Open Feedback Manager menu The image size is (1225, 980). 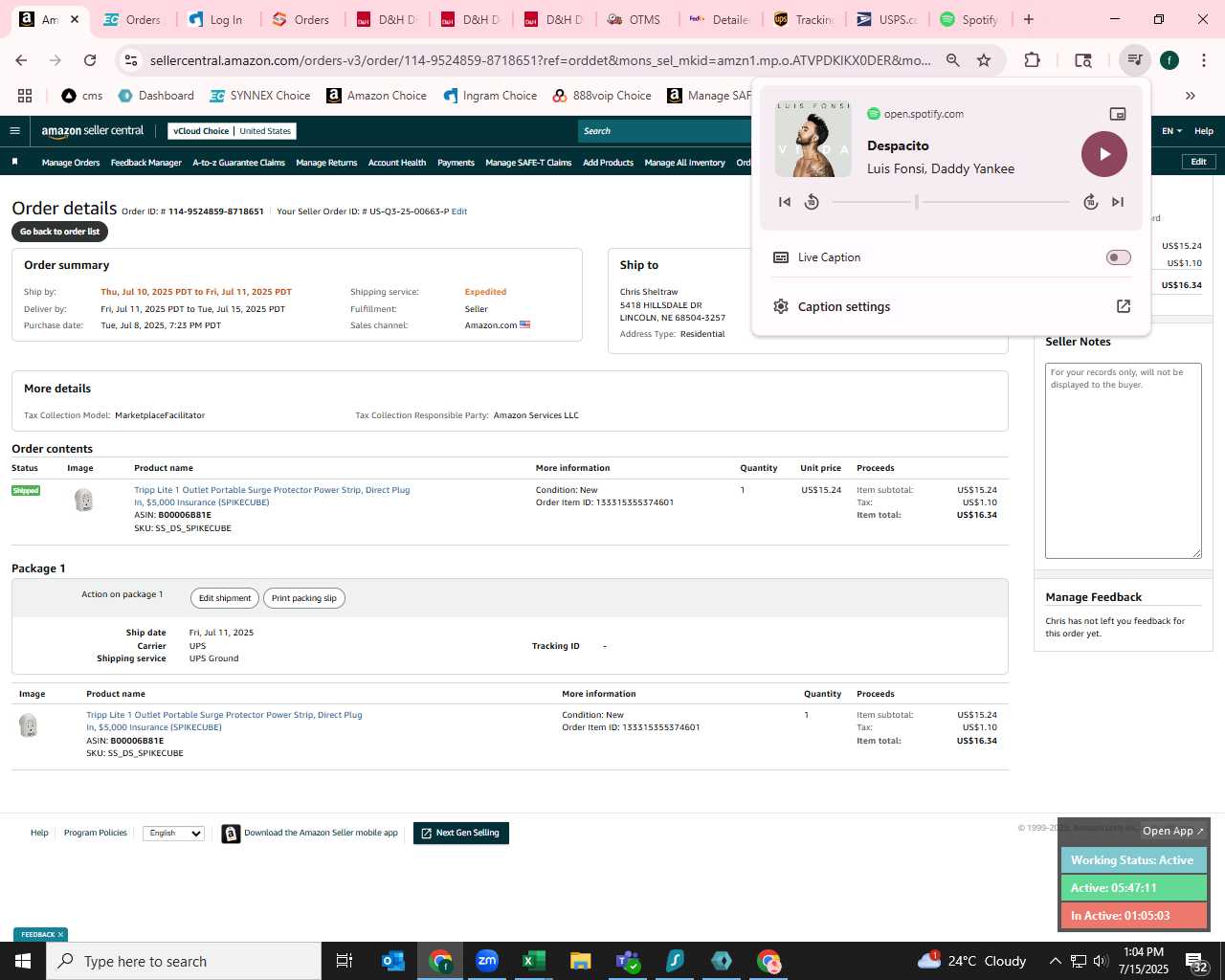click(145, 163)
